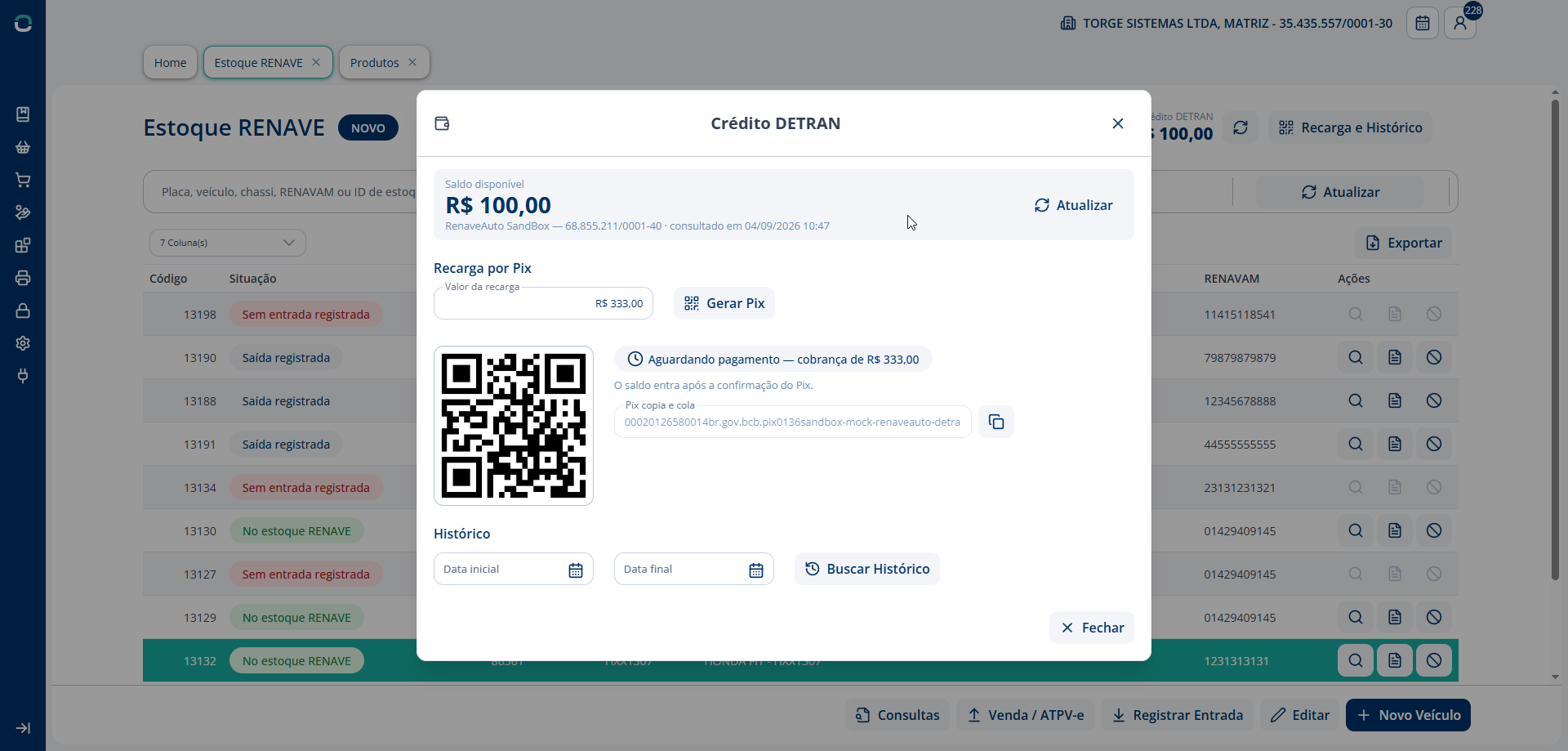Open the Data inicial calendar picker
This screenshot has width=1568, height=751.
(x=576, y=570)
